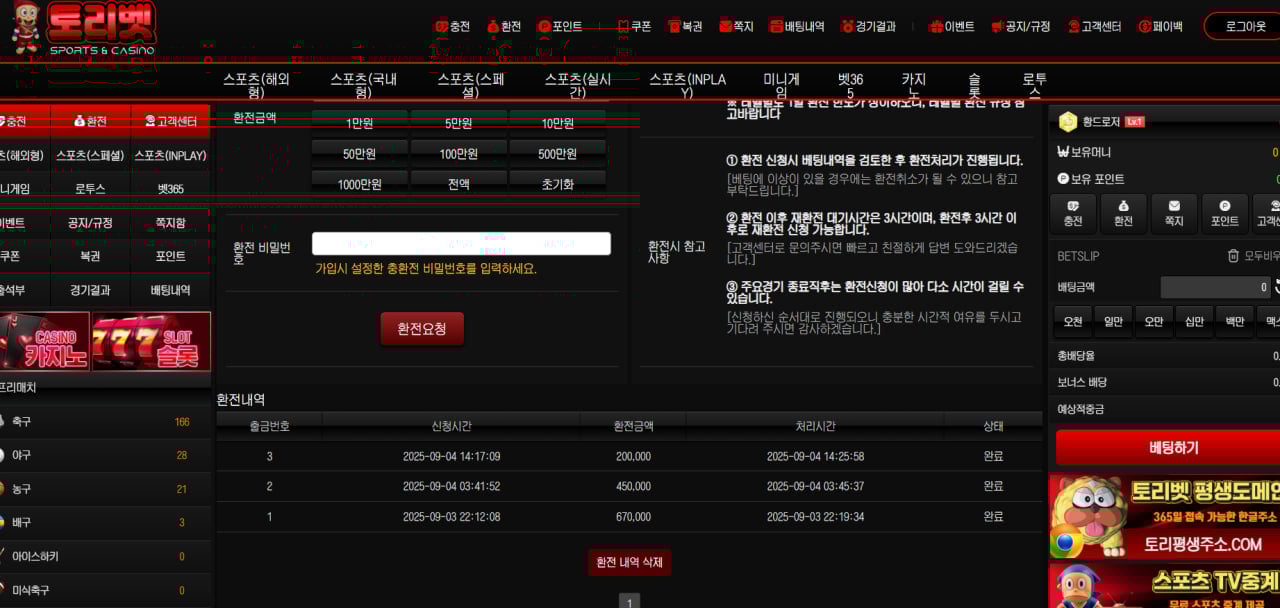Expand the 농구 basketball category in sidebar
The image size is (1280, 608).
click(22, 489)
